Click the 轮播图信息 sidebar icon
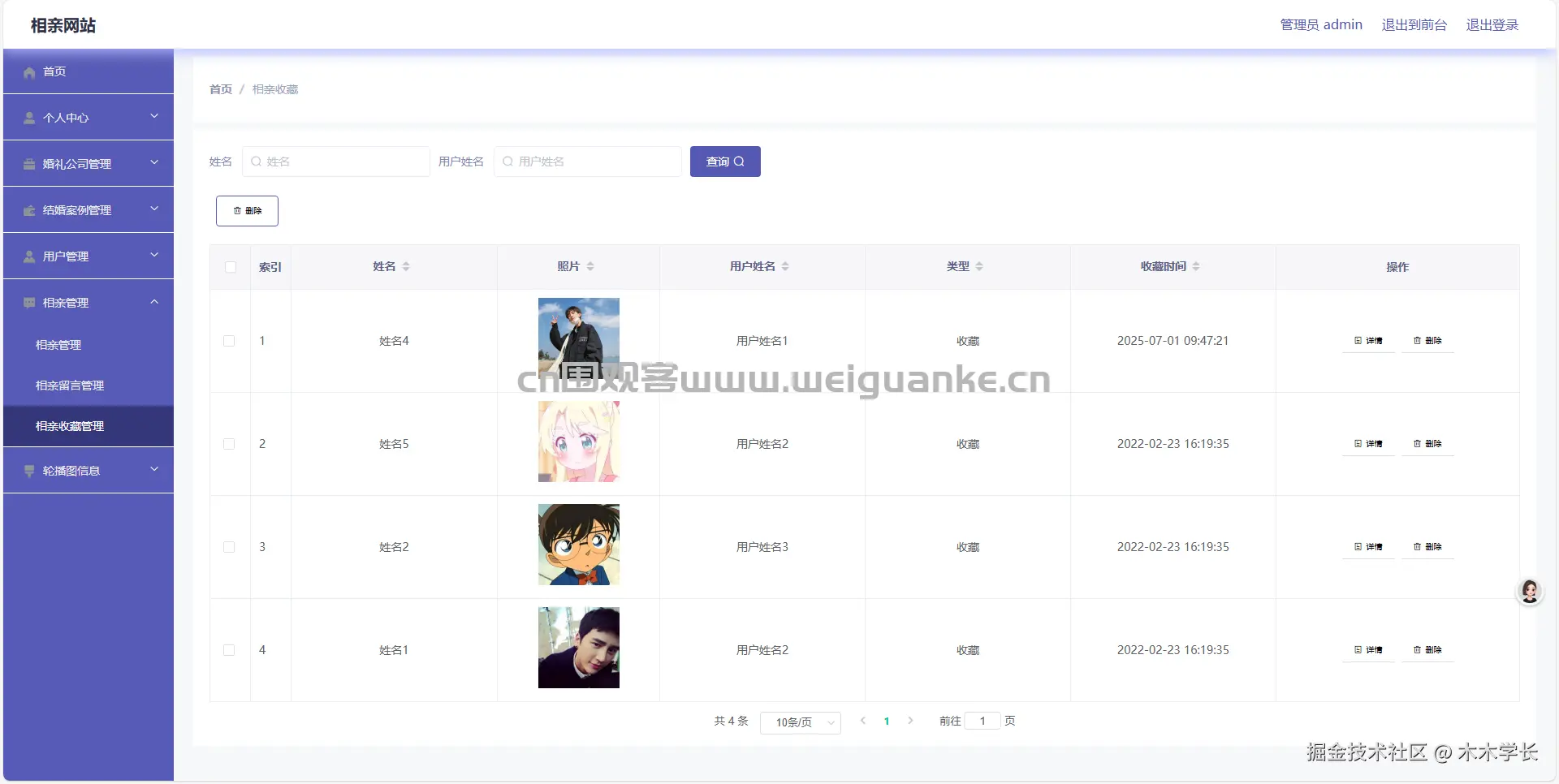This screenshot has height=784, width=1559. pyautogui.click(x=29, y=471)
